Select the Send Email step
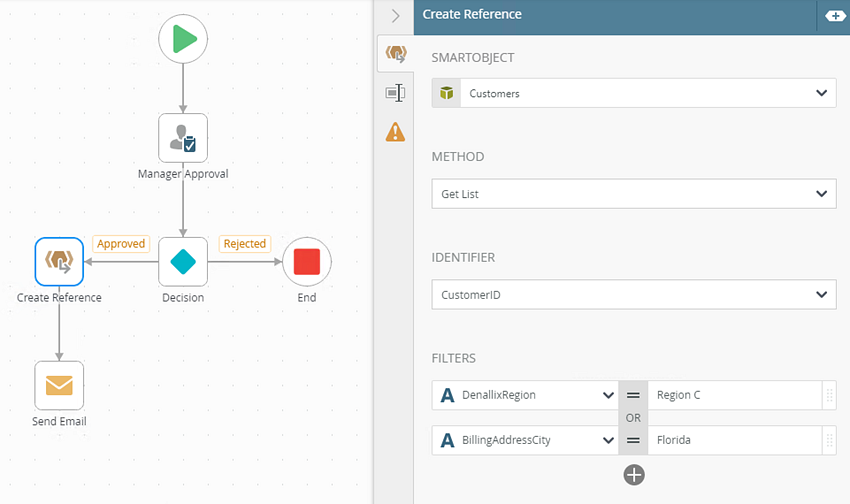 click(59, 386)
